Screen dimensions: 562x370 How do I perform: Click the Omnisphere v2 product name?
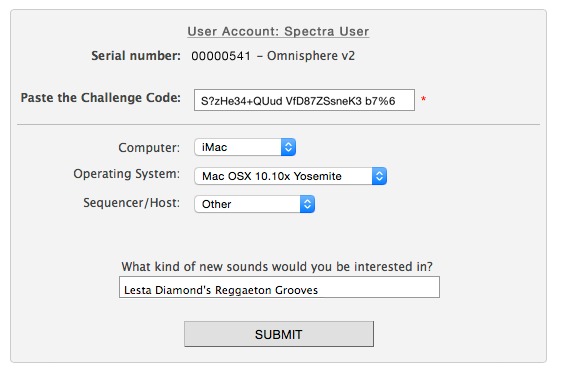(x=311, y=56)
